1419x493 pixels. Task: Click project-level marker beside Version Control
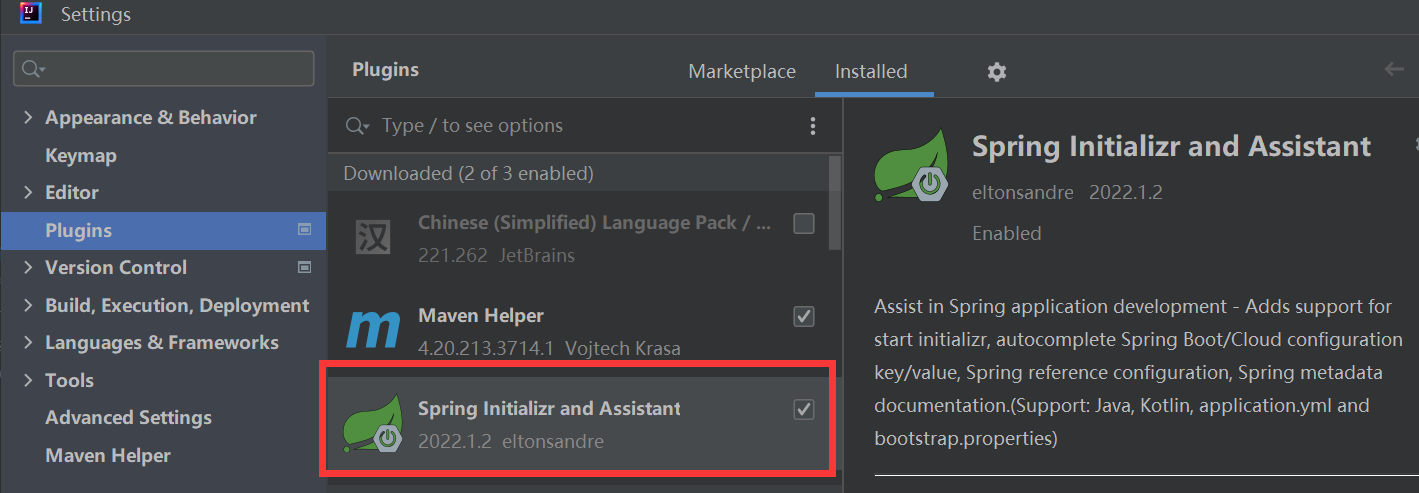tap(305, 267)
